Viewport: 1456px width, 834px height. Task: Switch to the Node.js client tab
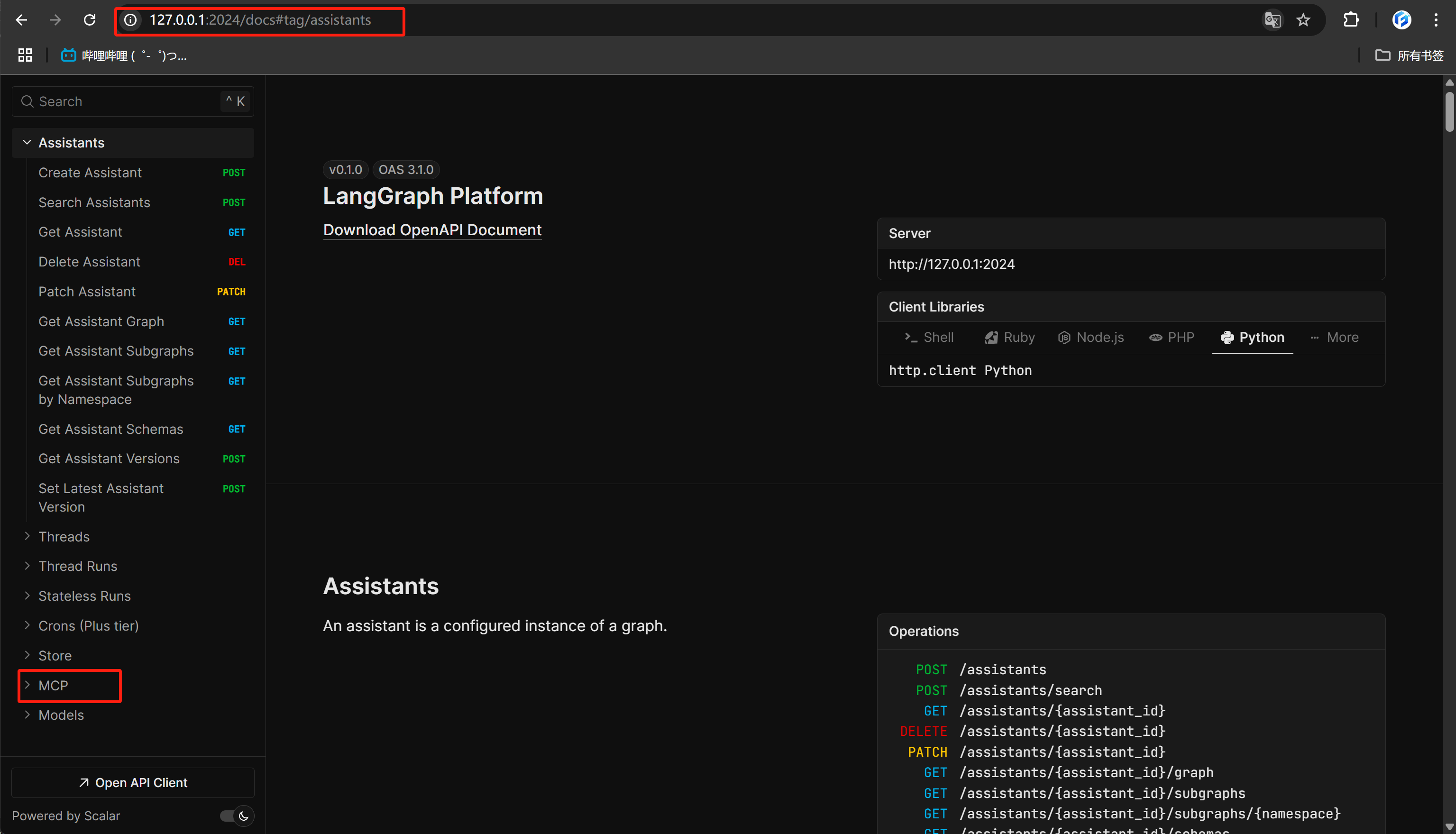pos(1090,338)
